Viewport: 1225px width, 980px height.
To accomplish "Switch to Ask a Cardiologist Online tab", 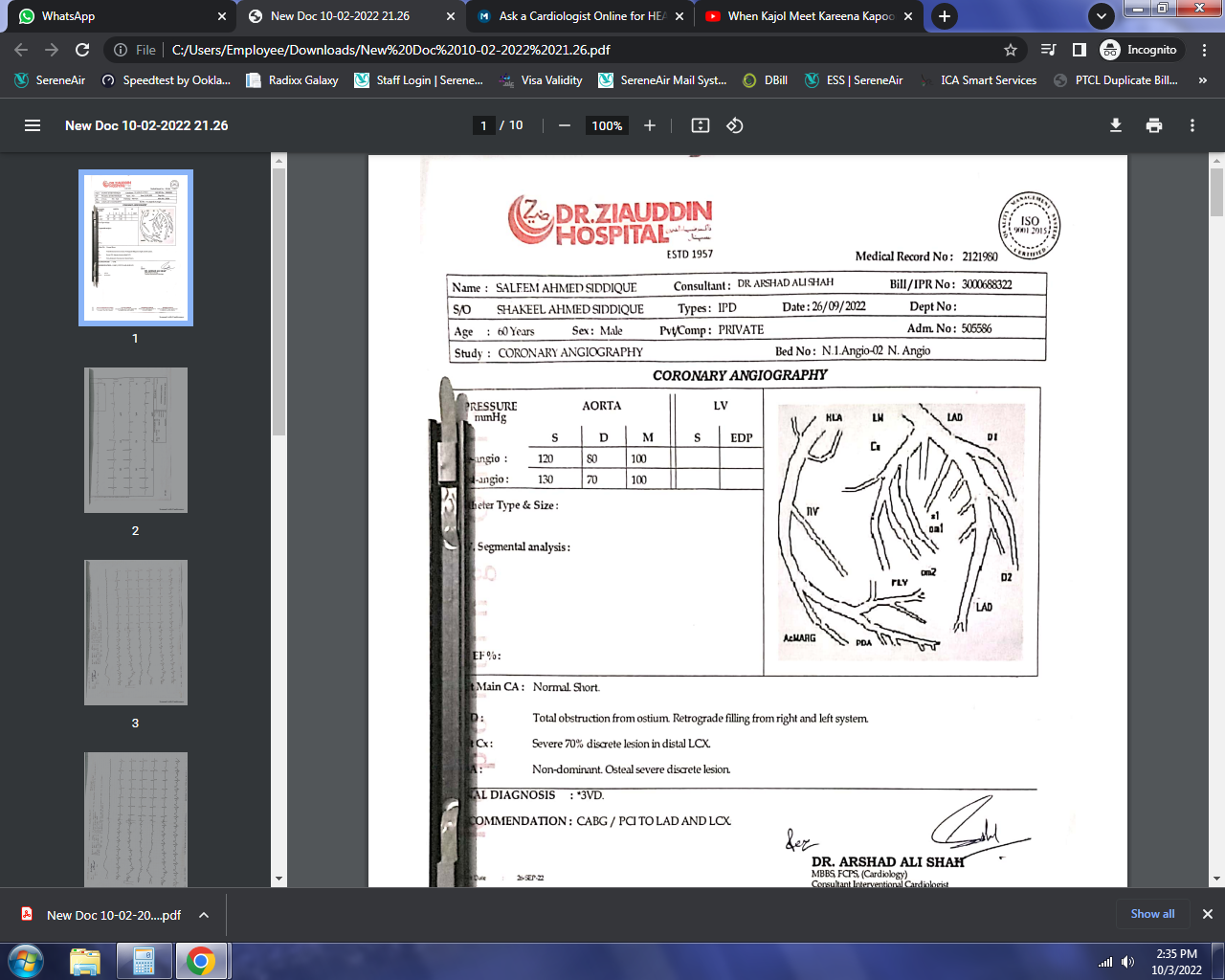I will coord(580,16).
